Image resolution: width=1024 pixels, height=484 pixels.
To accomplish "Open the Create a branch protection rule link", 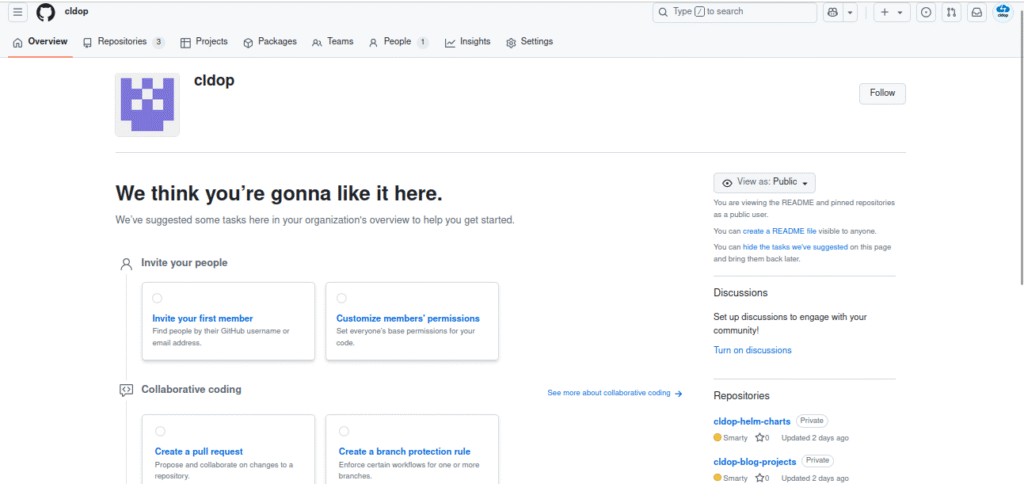I will 404,451.
